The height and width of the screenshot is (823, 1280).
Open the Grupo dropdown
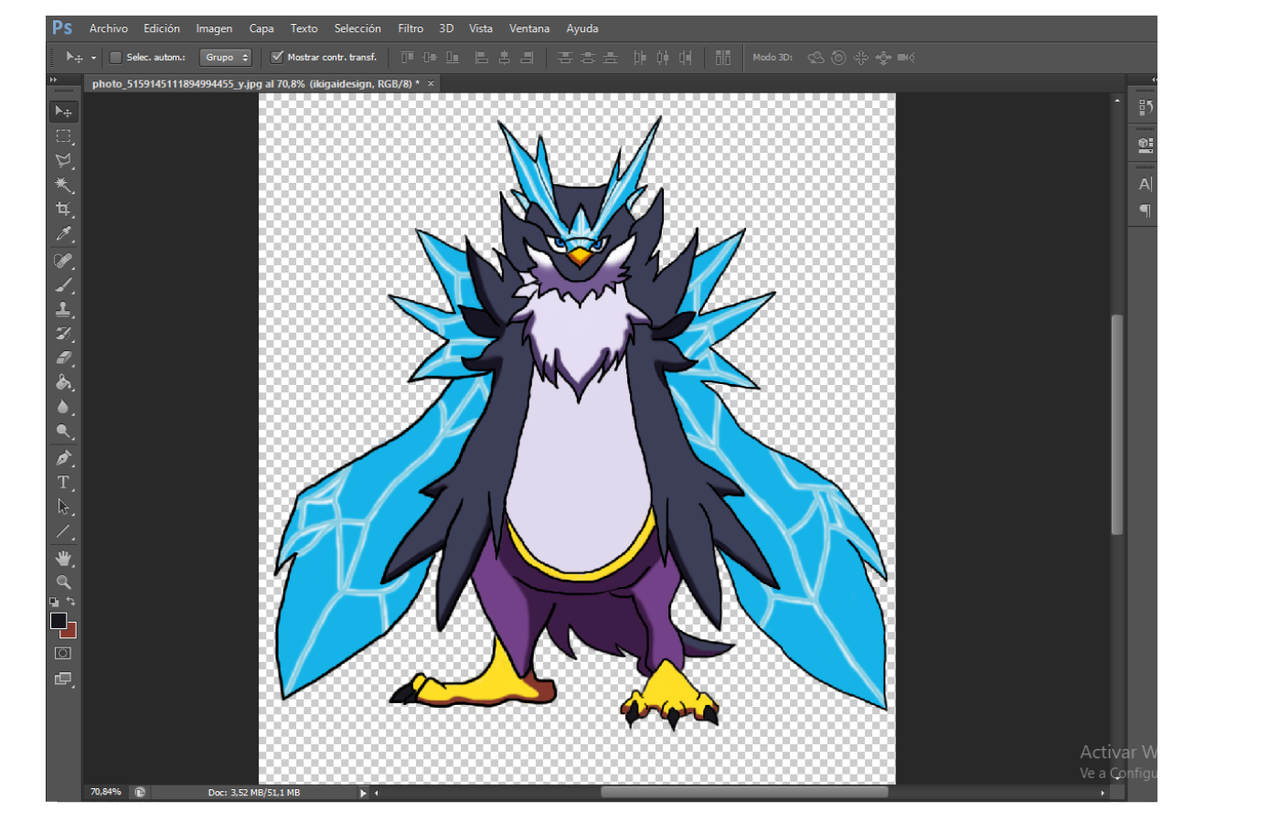click(225, 57)
